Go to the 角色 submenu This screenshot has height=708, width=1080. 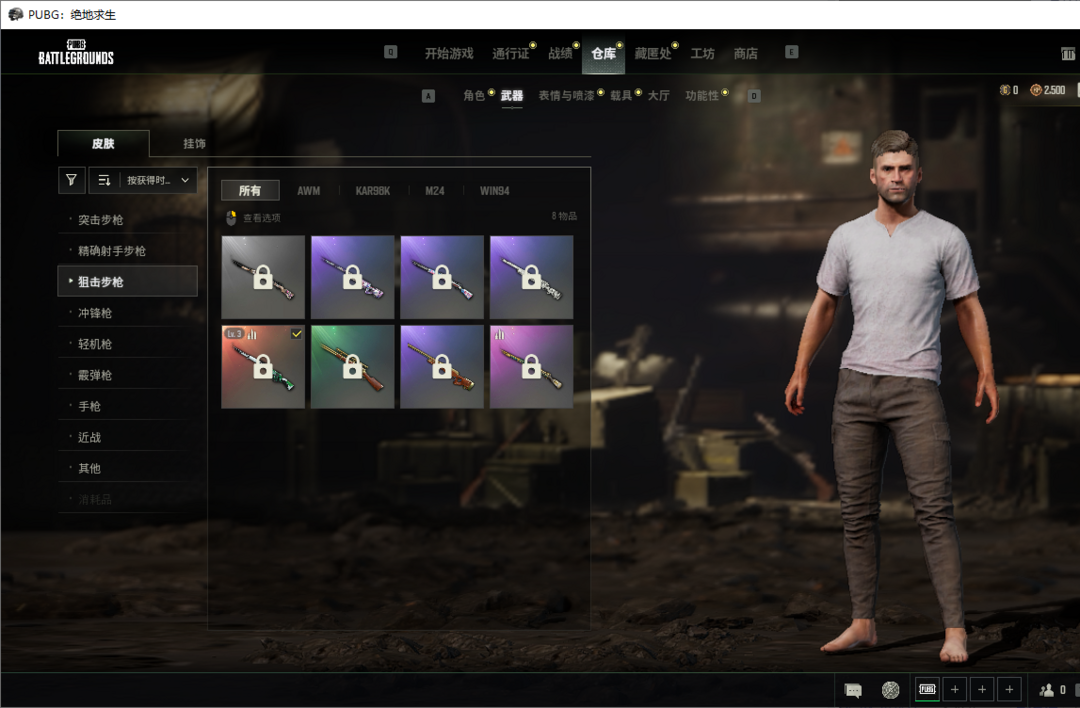pyautogui.click(x=474, y=96)
